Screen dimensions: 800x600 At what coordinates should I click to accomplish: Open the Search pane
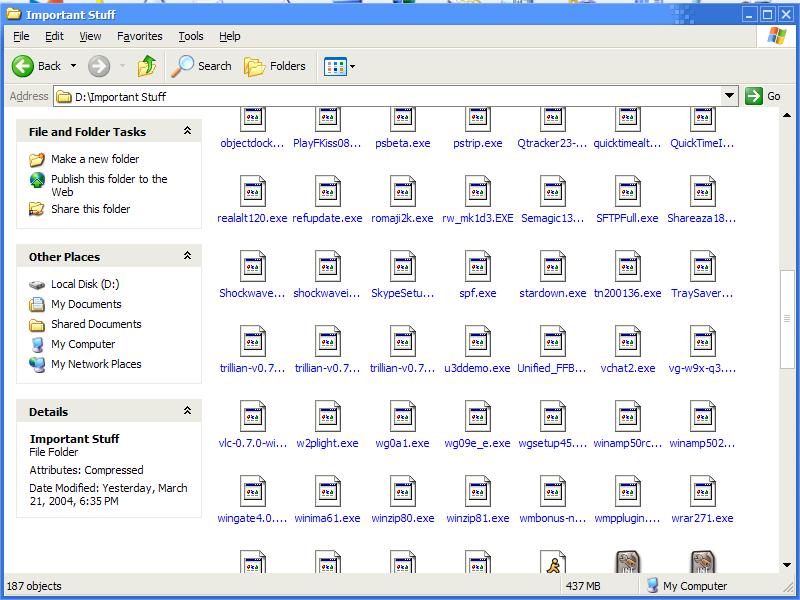[201, 66]
